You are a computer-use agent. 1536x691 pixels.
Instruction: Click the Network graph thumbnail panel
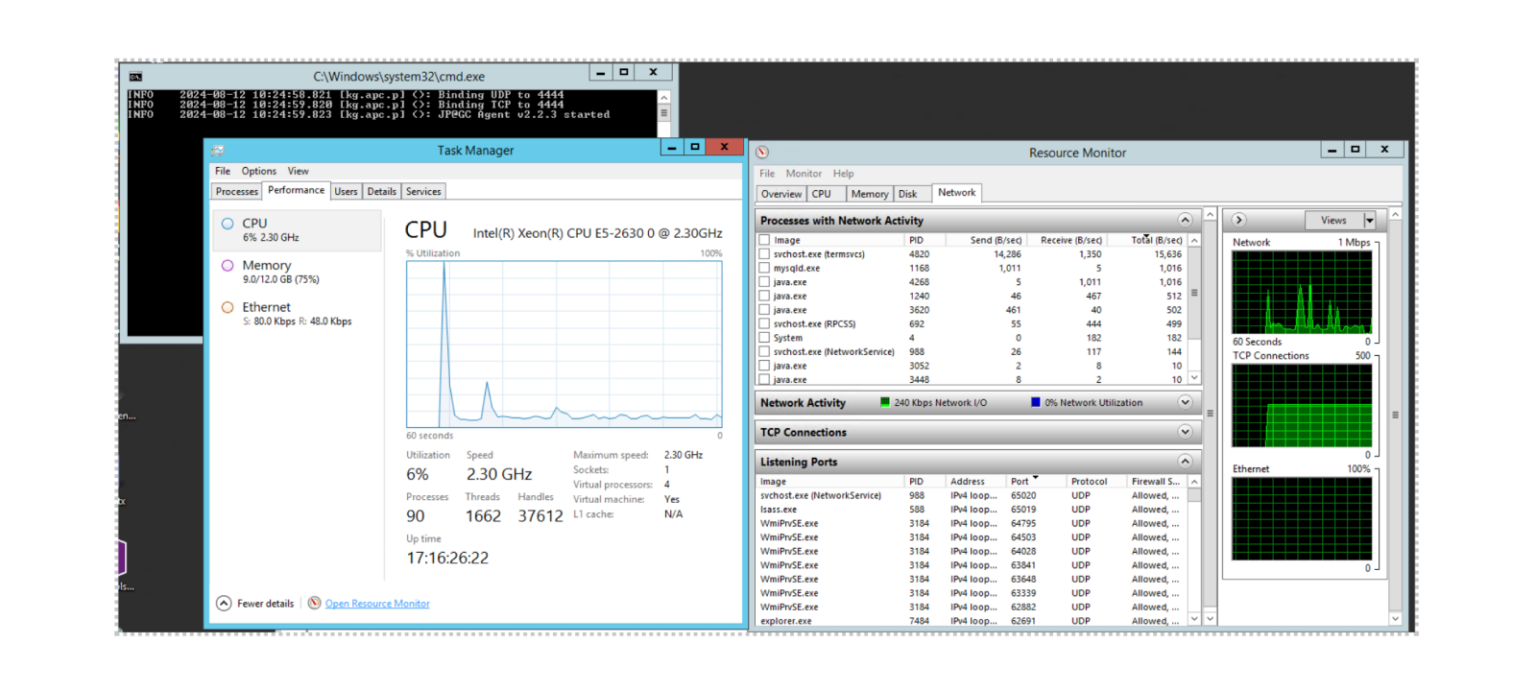pos(1302,290)
